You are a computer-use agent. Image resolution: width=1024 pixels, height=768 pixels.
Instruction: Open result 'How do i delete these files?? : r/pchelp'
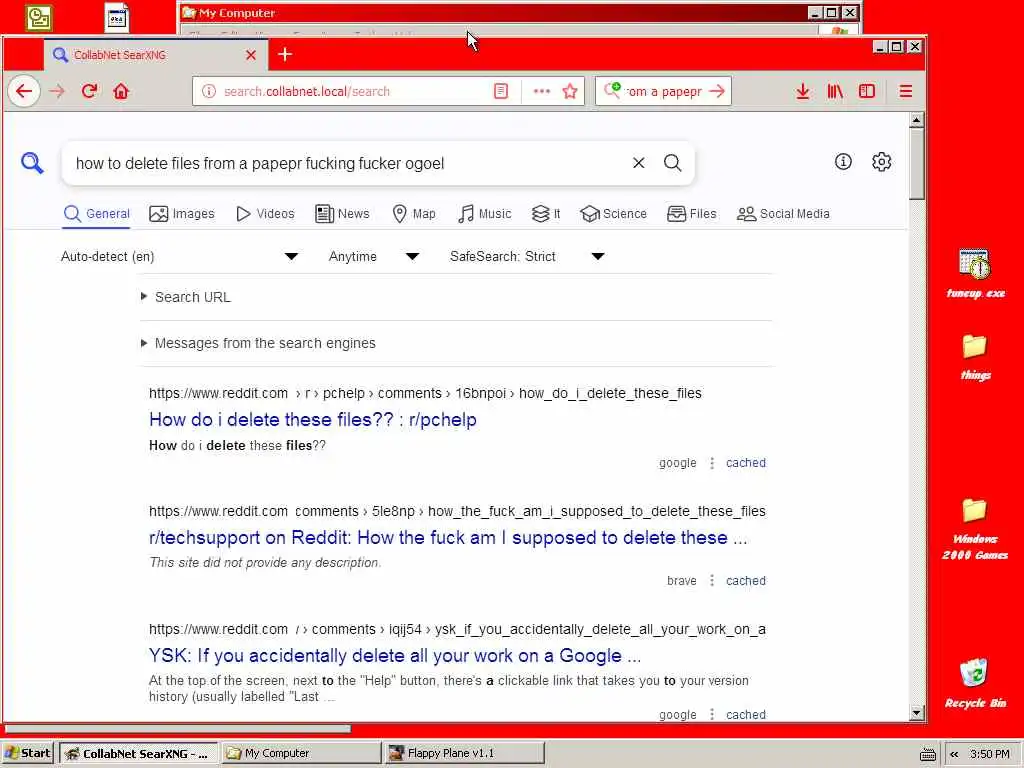point(313,419)
